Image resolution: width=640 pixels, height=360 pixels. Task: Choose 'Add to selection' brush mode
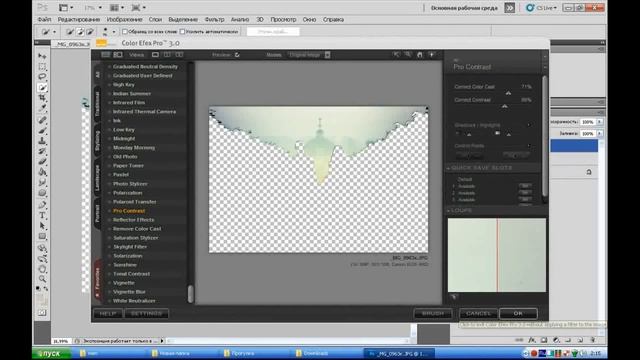click(80, 31)
